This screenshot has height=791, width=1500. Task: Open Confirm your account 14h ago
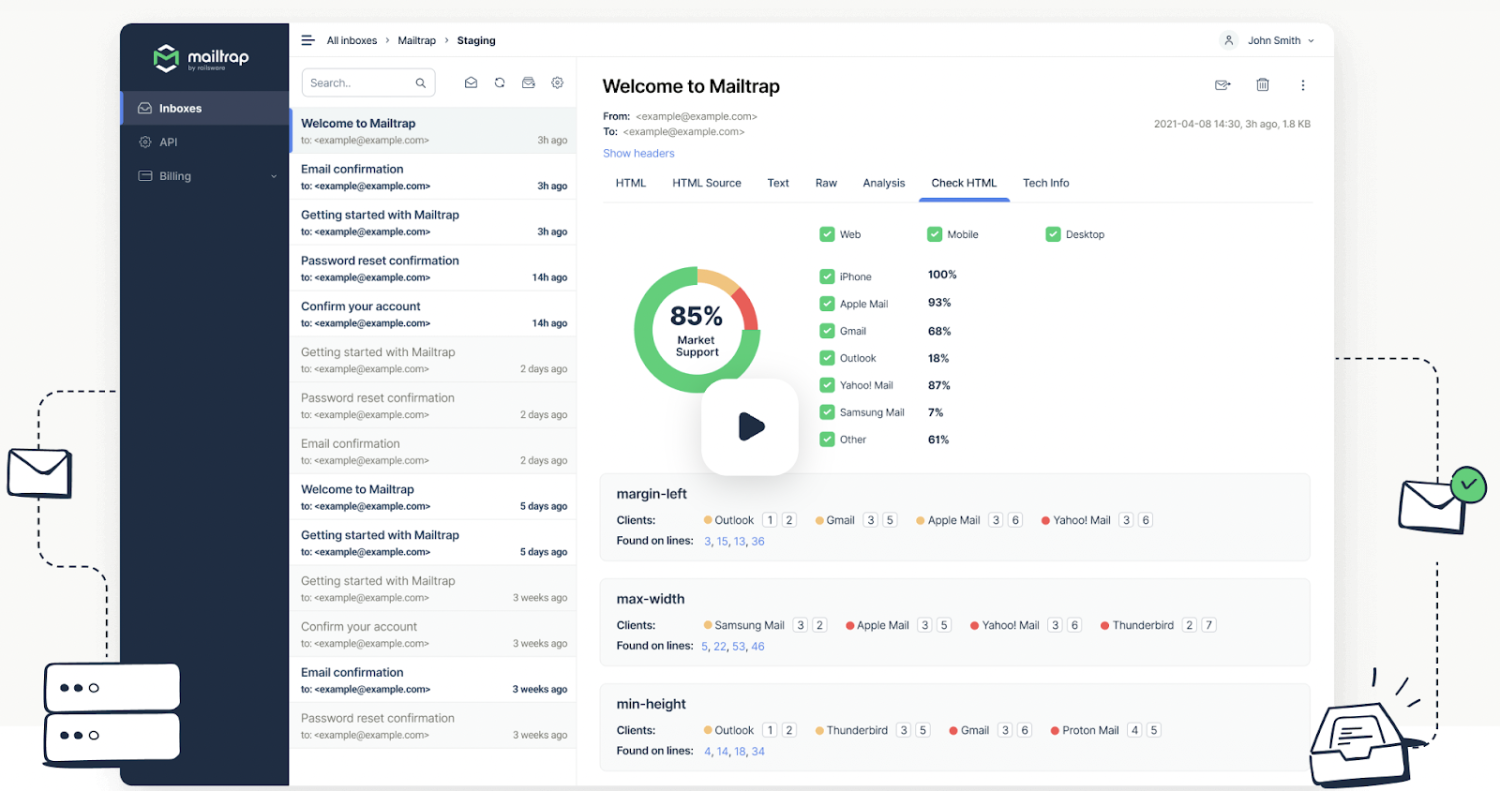click(x=433, y=314)
